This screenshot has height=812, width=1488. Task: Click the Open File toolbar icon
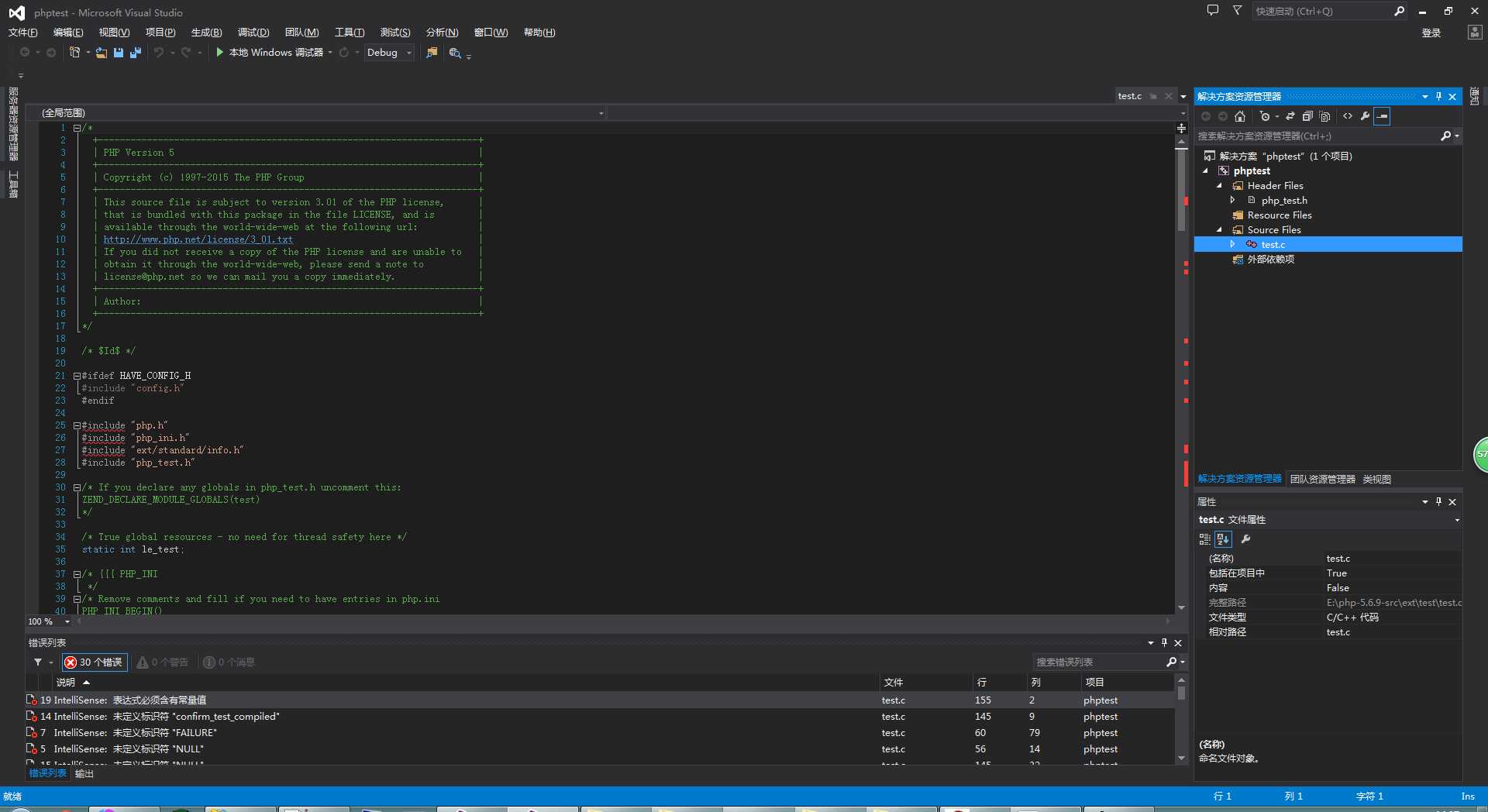(102, 53)
